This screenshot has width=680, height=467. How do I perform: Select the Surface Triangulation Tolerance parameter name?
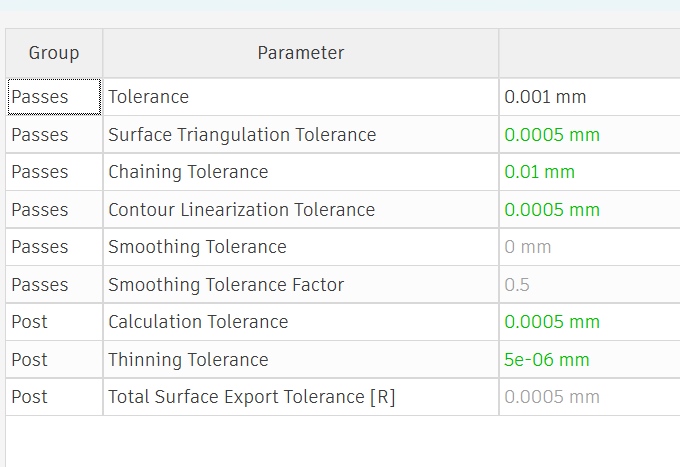(242, 135)
